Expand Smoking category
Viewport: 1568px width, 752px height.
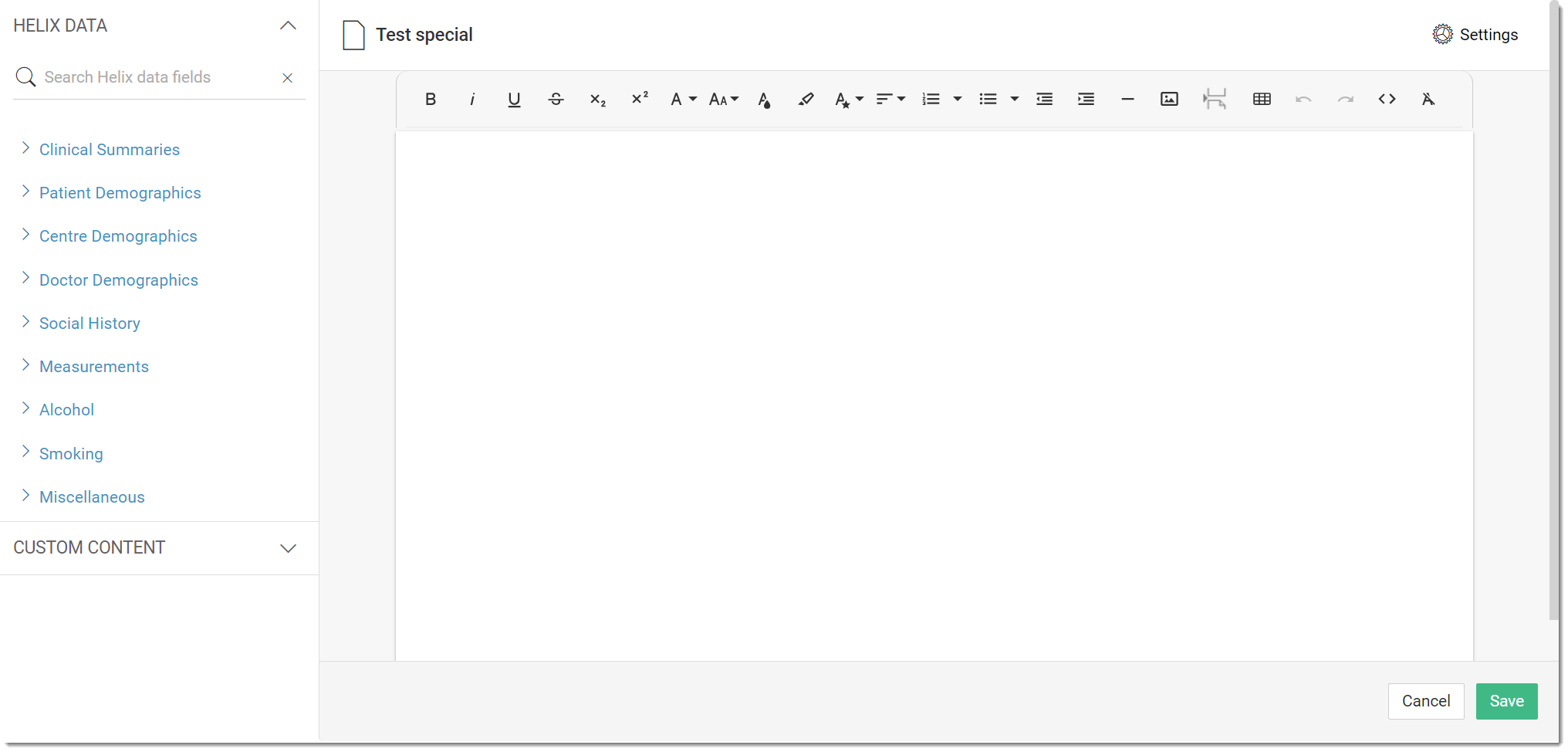tap(71, 454)
